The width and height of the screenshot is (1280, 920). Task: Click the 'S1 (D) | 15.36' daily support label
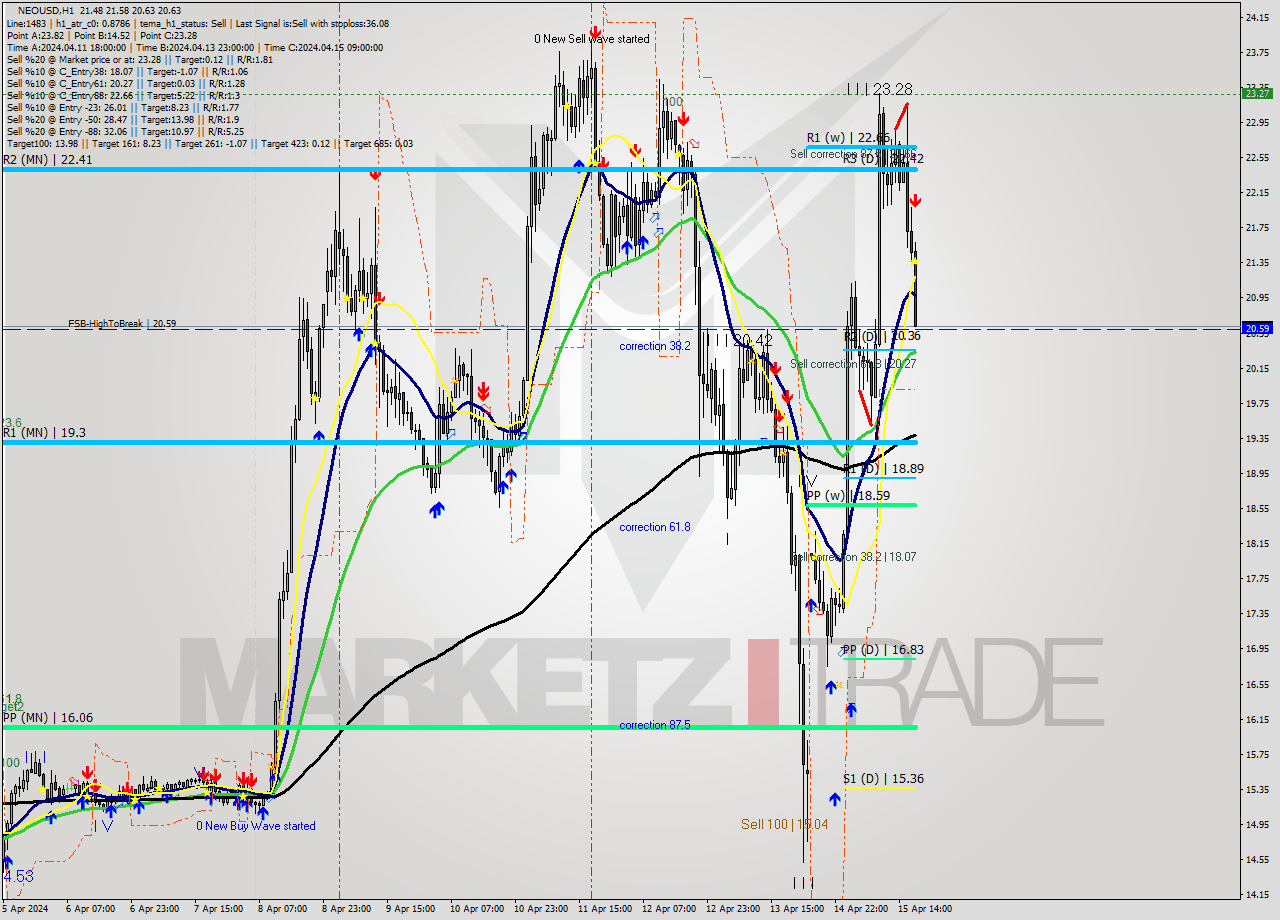(883, 779)
